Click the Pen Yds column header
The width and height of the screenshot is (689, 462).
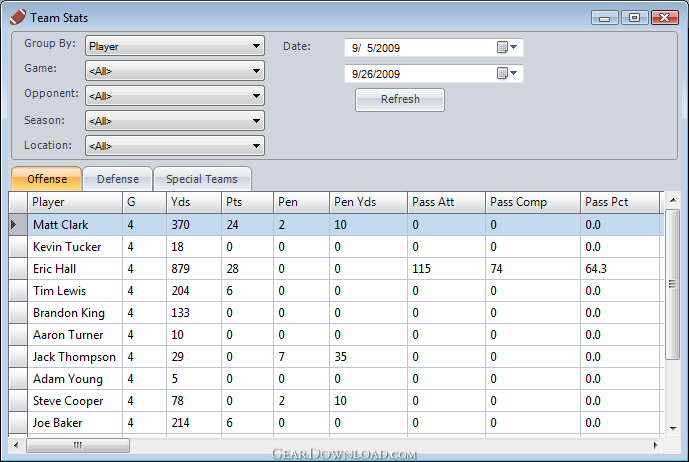[x=368, y=202]
